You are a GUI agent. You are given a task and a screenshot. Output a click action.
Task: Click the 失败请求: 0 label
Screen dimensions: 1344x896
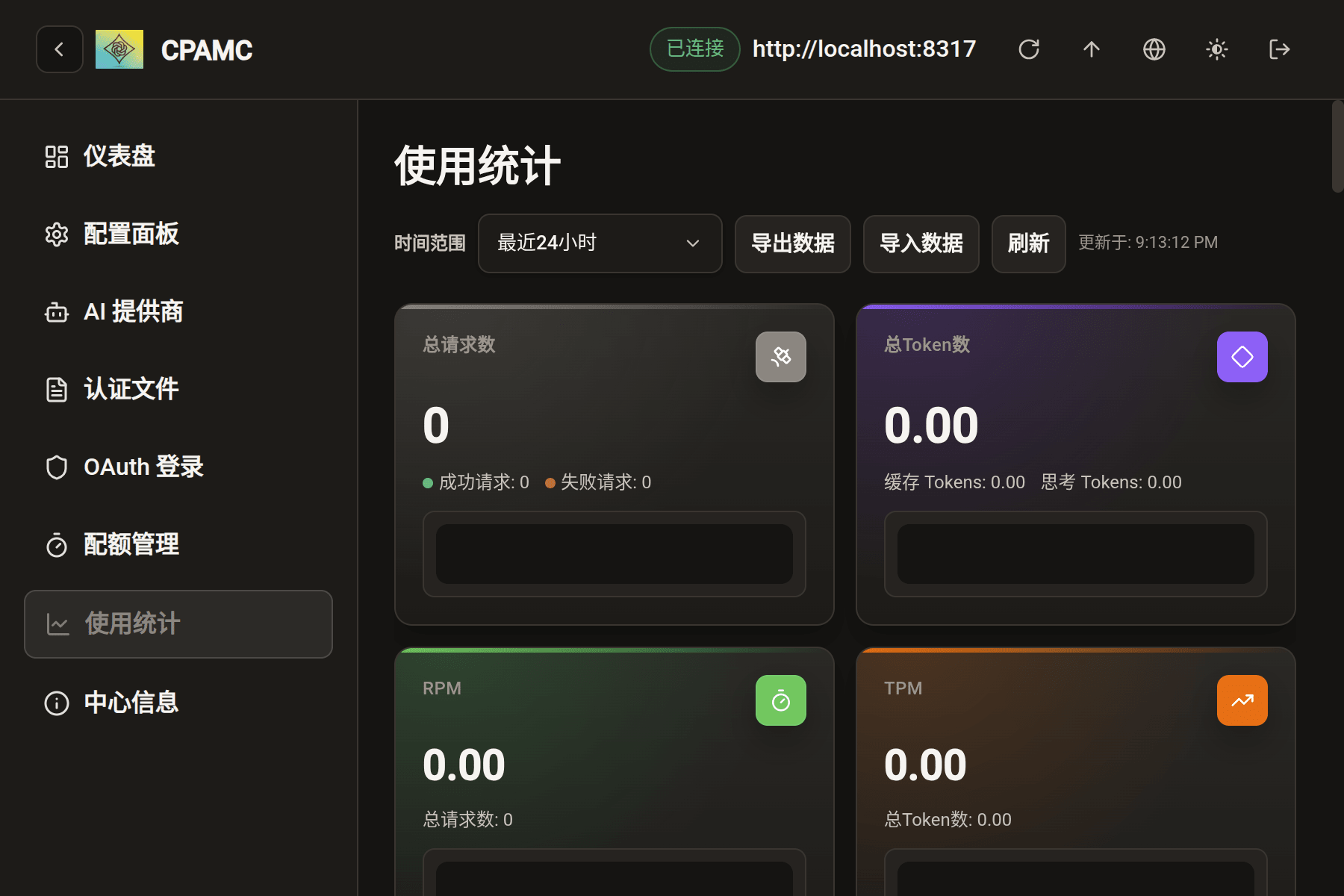pos(599,482)
